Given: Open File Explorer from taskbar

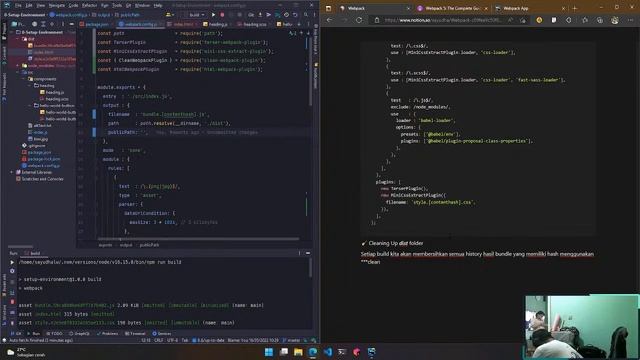Looking at the screenshot, I should (x=298, y=352).
